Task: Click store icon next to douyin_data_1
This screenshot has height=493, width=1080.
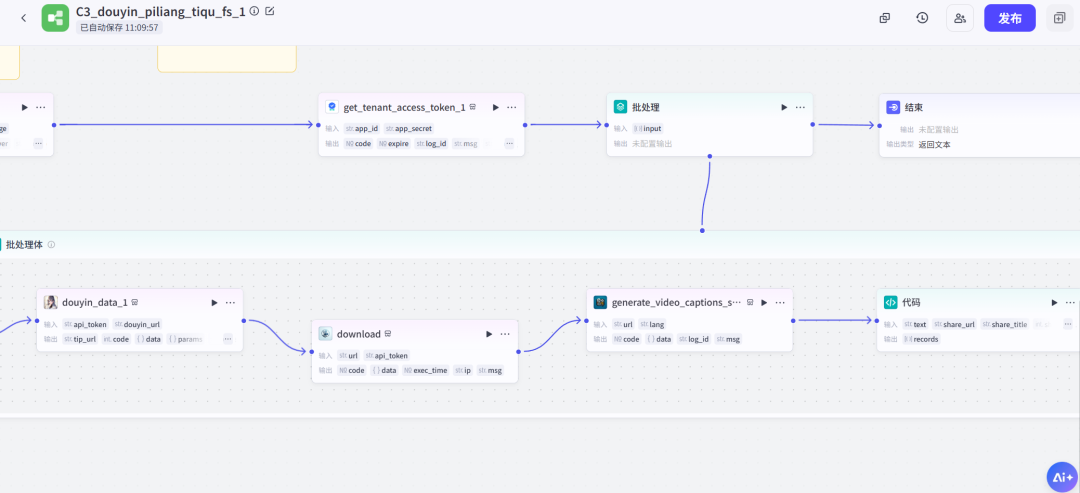Action: [x=135, y=302]
